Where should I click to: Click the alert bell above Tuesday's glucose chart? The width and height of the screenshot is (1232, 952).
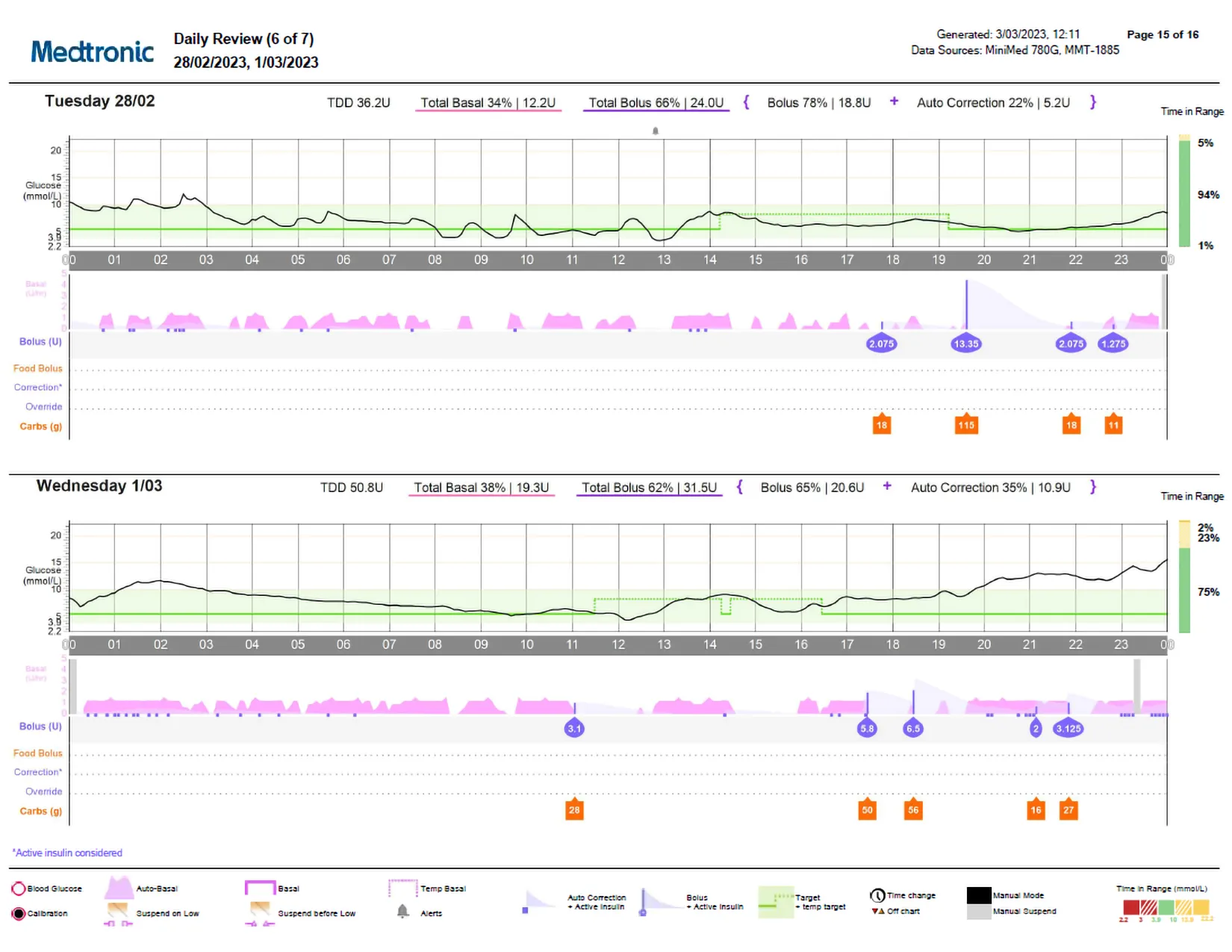656,129
